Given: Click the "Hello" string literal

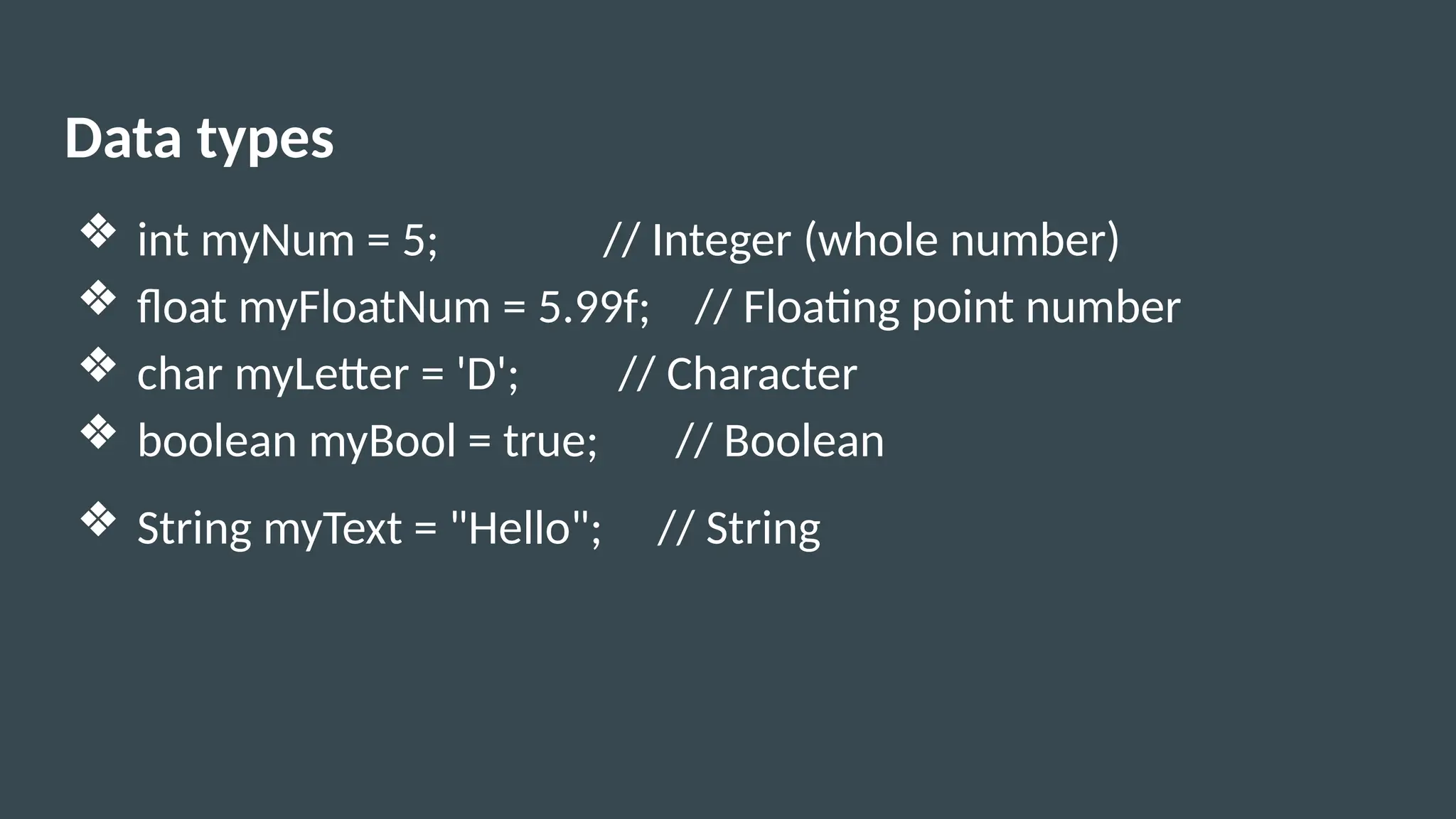Looking at the screenshot, I should tap(520, 529).
